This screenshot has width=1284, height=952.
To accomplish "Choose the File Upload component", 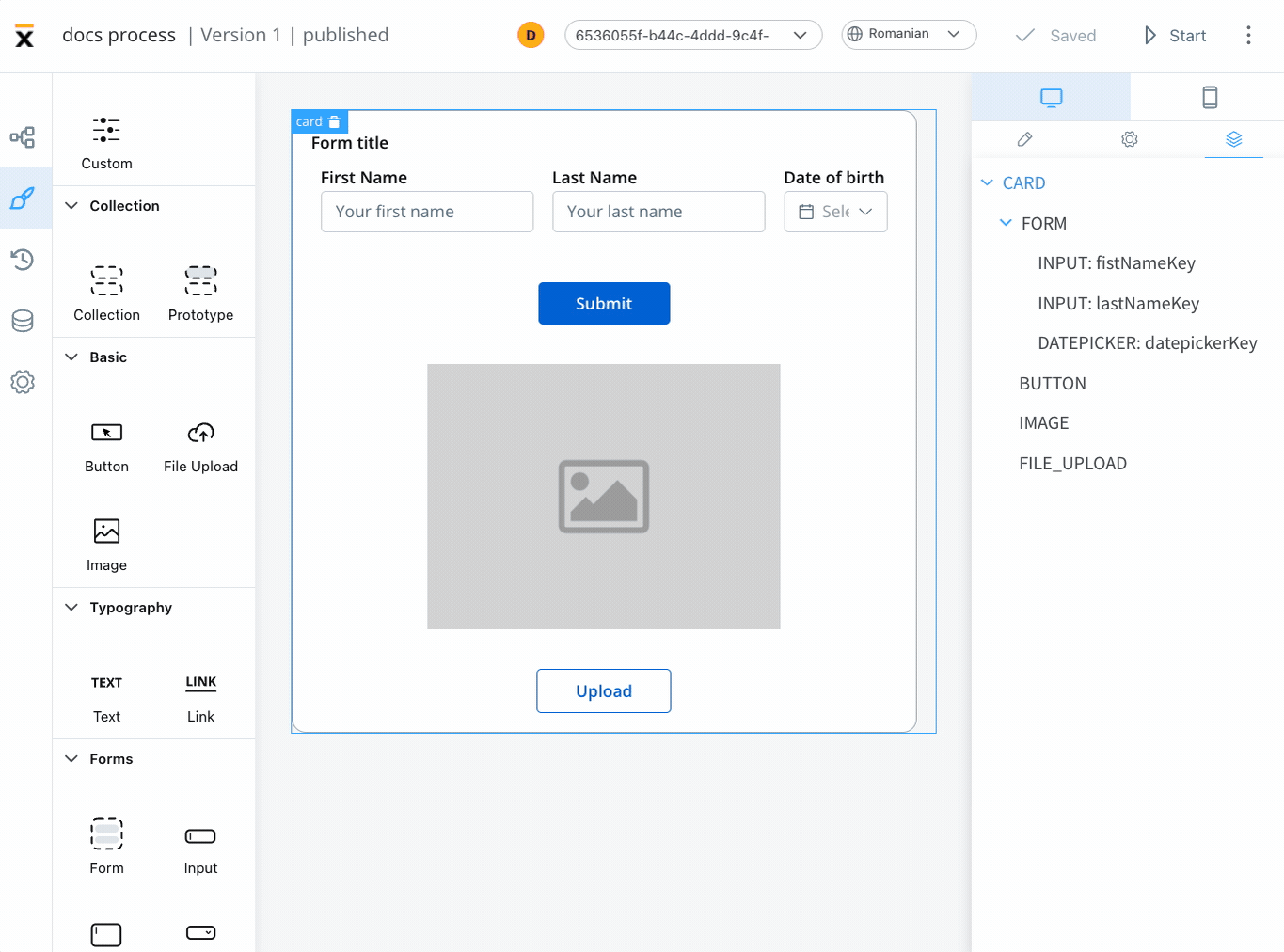I will pyautogui.click(x=200, y=447).
